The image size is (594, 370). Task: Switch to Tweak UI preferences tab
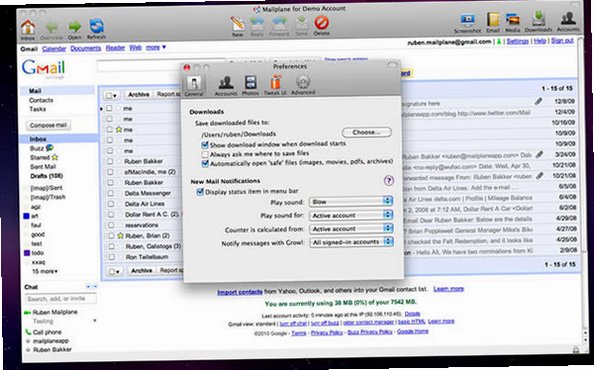point(275,84)
